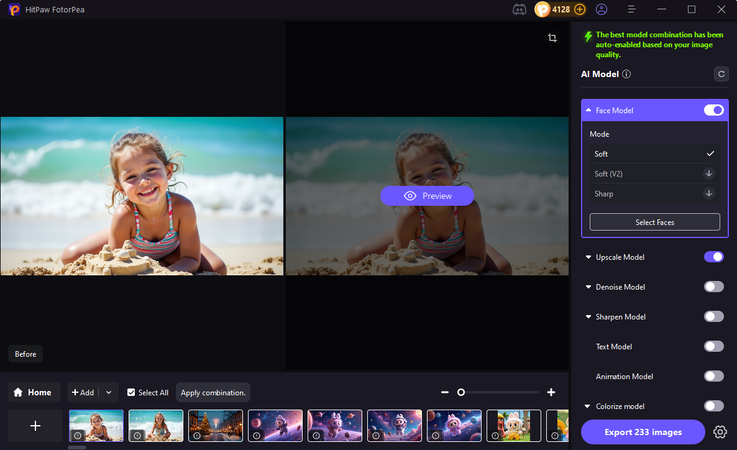Turn on the Animation Model switch
Image resolution: width=737 pixels, height=450 pixels.
pos(713,376)
